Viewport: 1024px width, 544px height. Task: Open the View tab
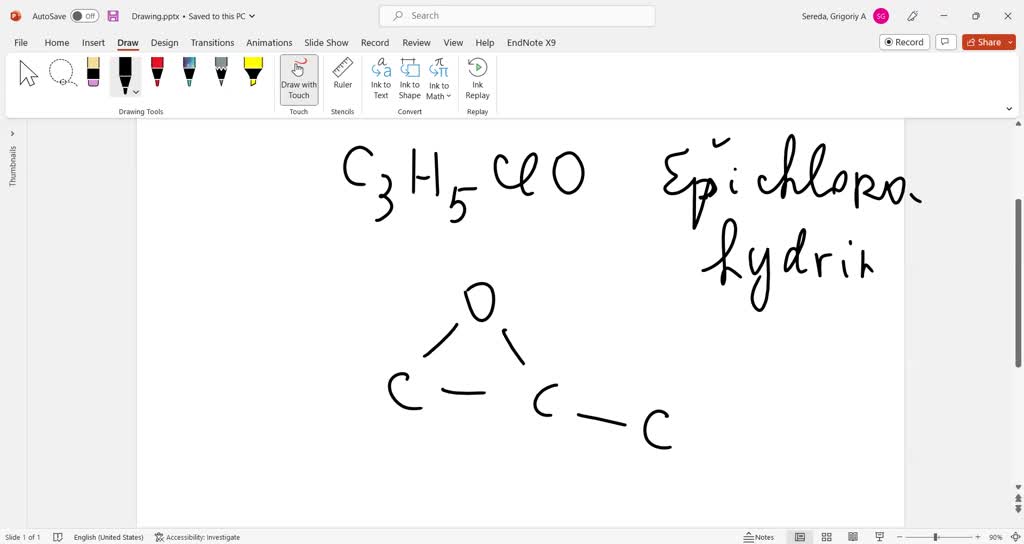[x=453, y=42]
